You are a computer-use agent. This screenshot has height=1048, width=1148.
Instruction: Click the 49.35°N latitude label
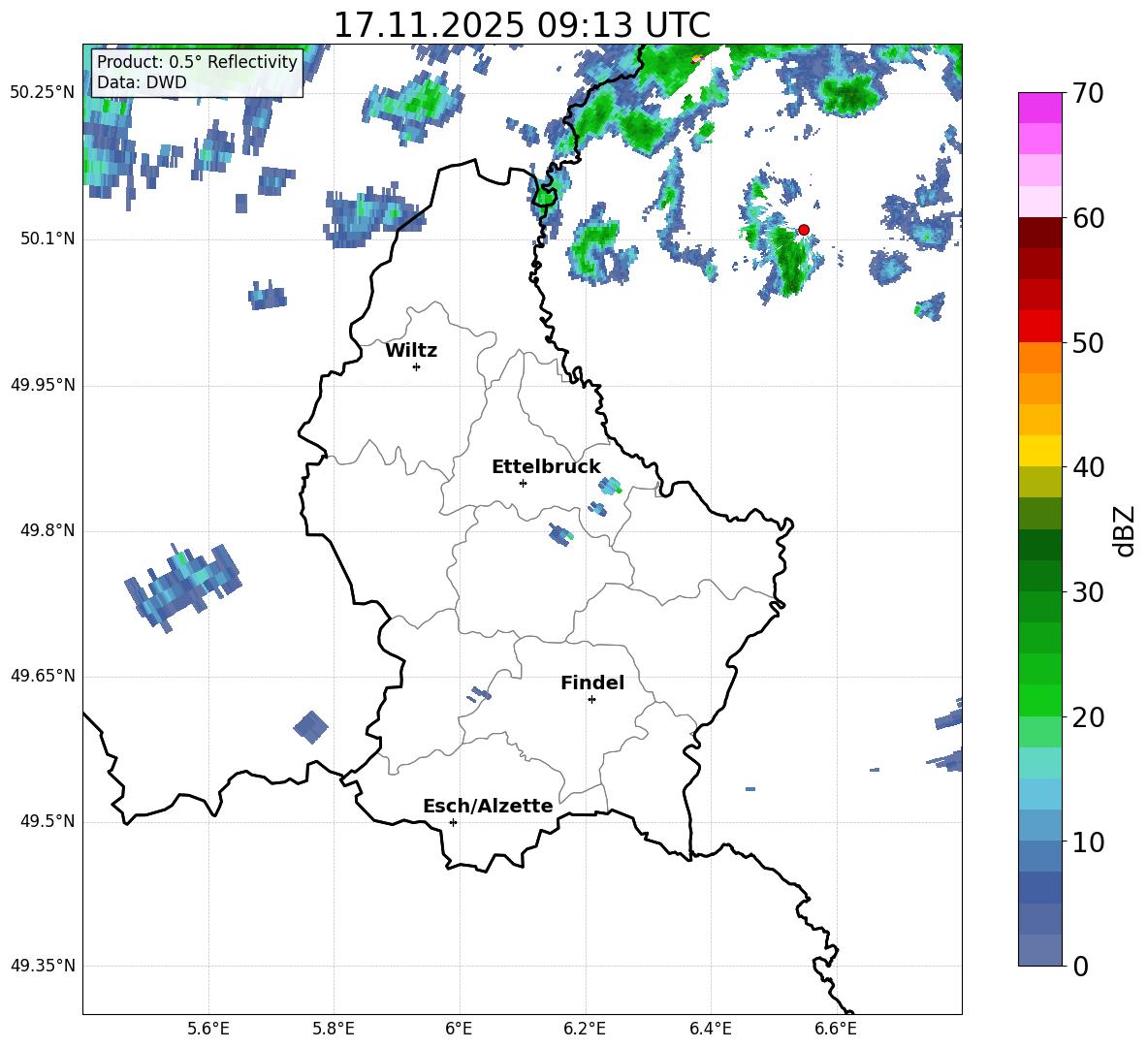[43, 966]
